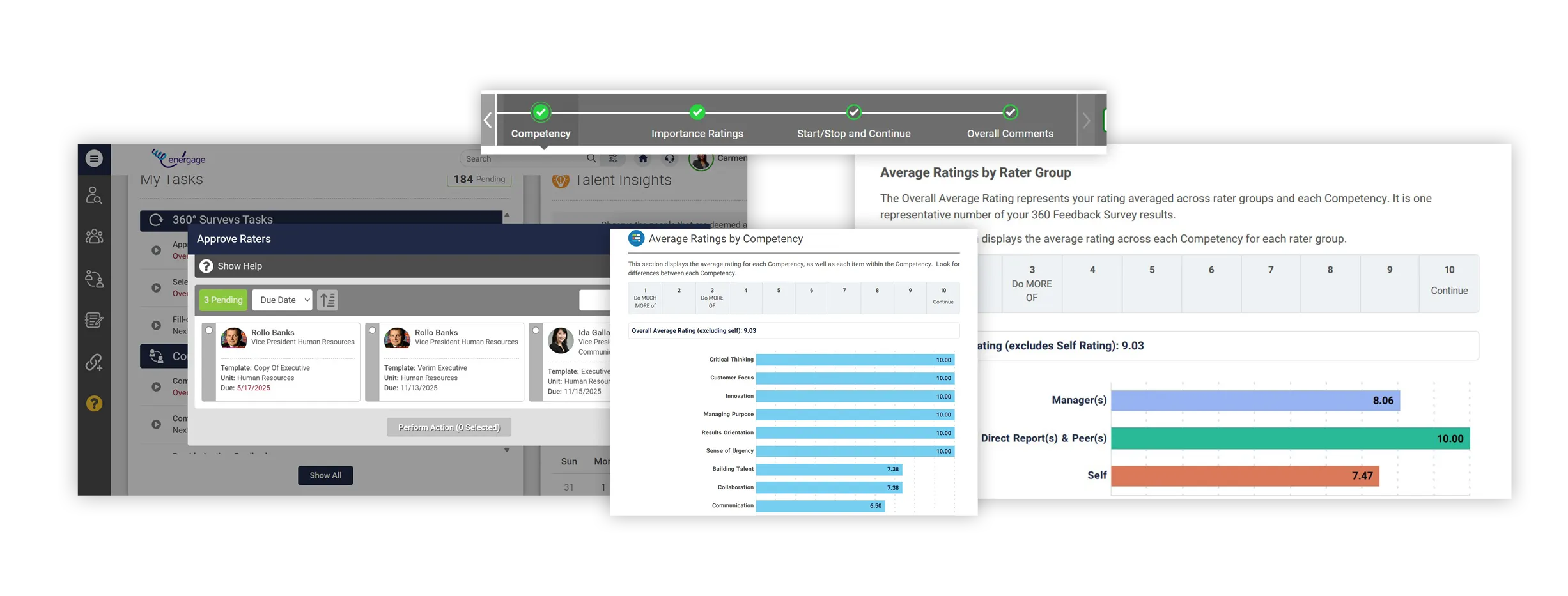Switch to the Competency step
The height and width of the screenshot is (596, 1568).
point(541,121)
